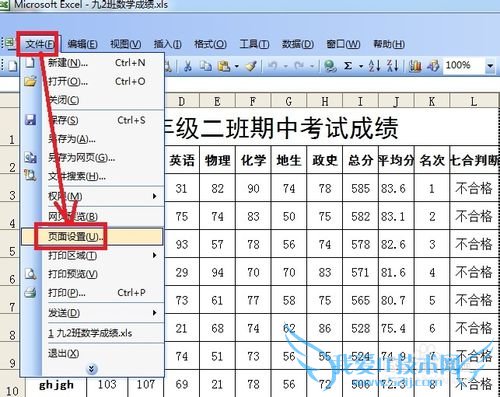Click the Copy icon in toolbar
The width and height of the screenshot is (500, 397).
pos(205,66)
